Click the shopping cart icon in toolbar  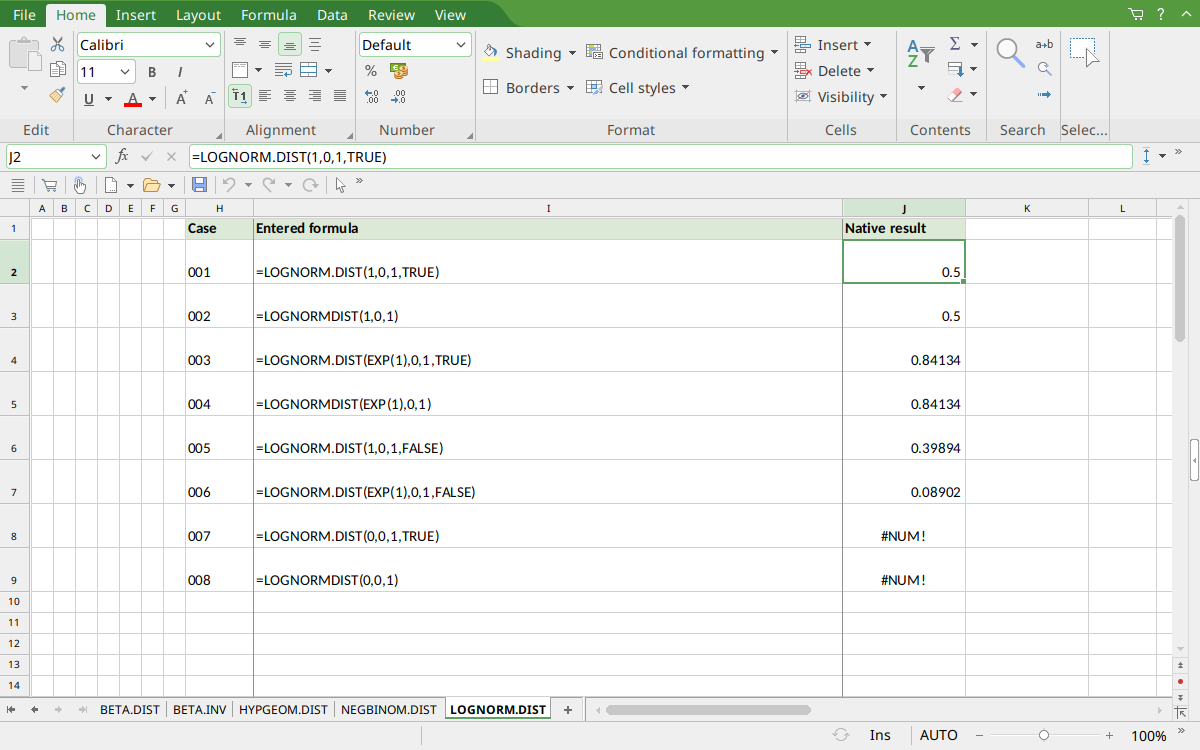48,185
